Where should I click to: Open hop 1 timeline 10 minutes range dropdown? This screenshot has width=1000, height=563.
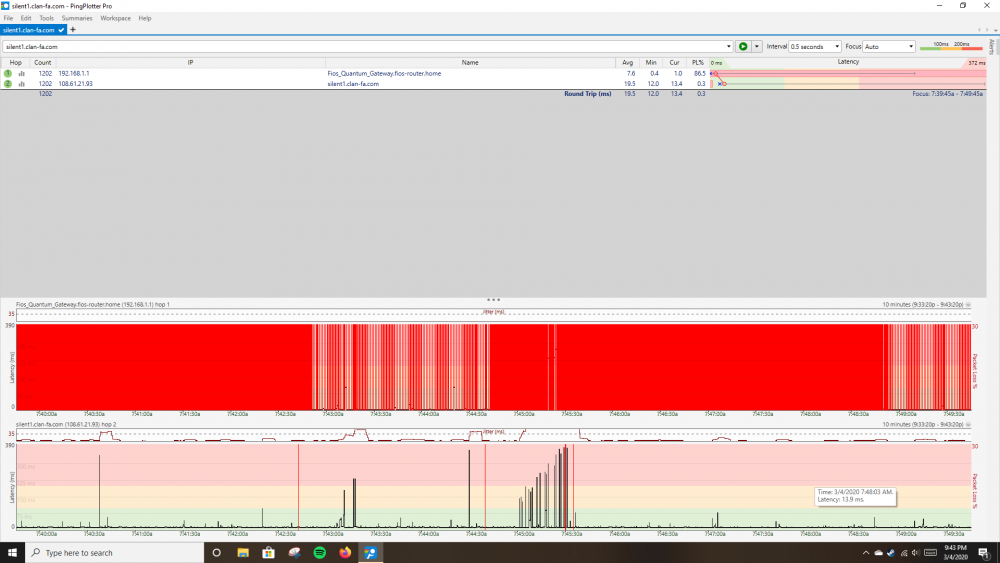[968, 305]
